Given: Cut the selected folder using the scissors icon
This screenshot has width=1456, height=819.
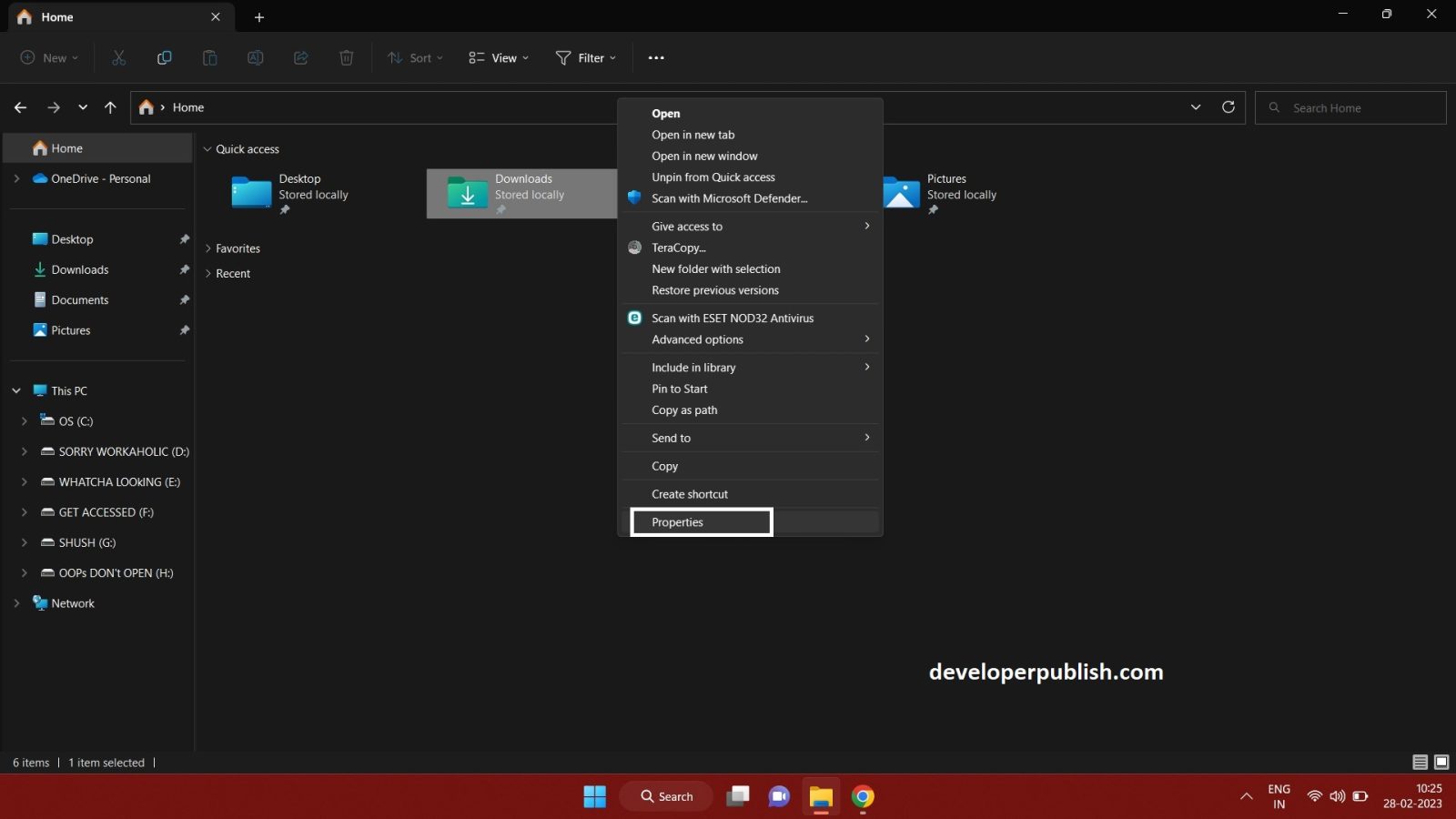Looking at the screenshot, I should point(118,57).
